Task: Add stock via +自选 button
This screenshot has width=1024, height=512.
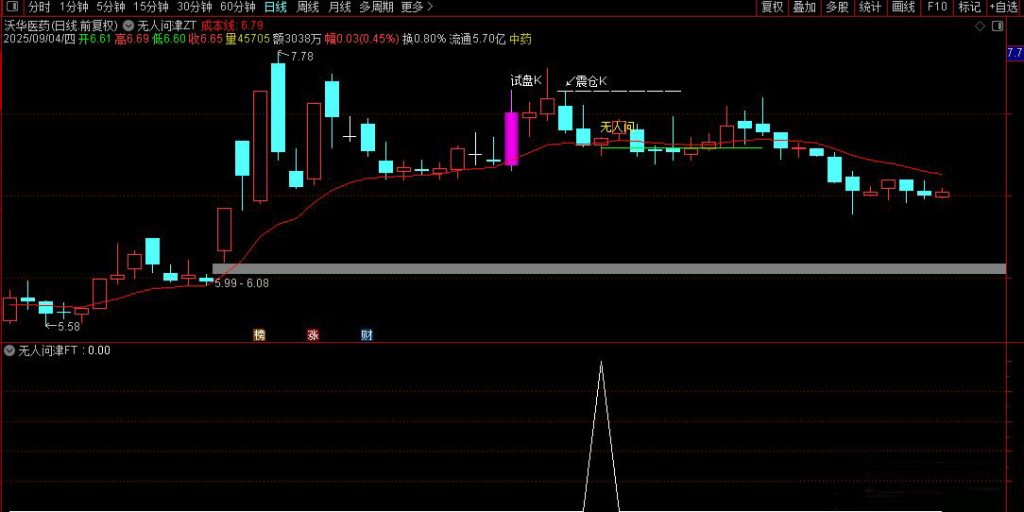Action: (1003, 7)
